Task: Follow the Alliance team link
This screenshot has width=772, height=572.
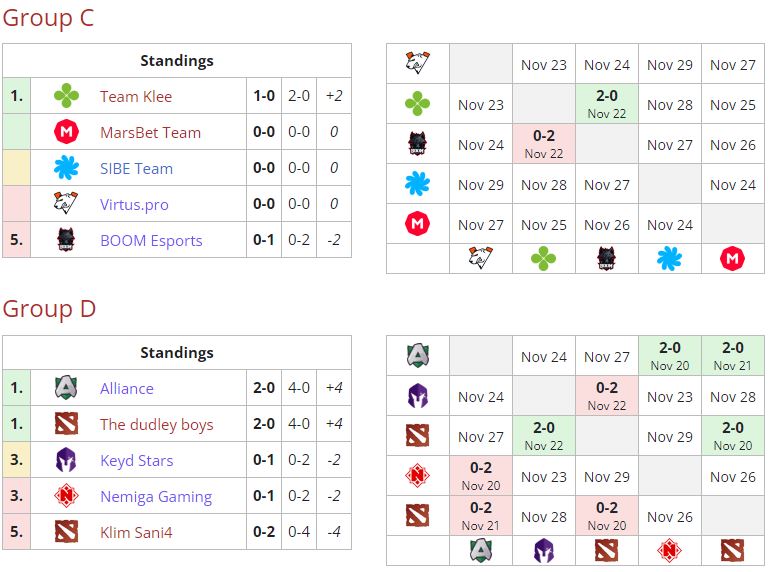Action: (127, 388)
